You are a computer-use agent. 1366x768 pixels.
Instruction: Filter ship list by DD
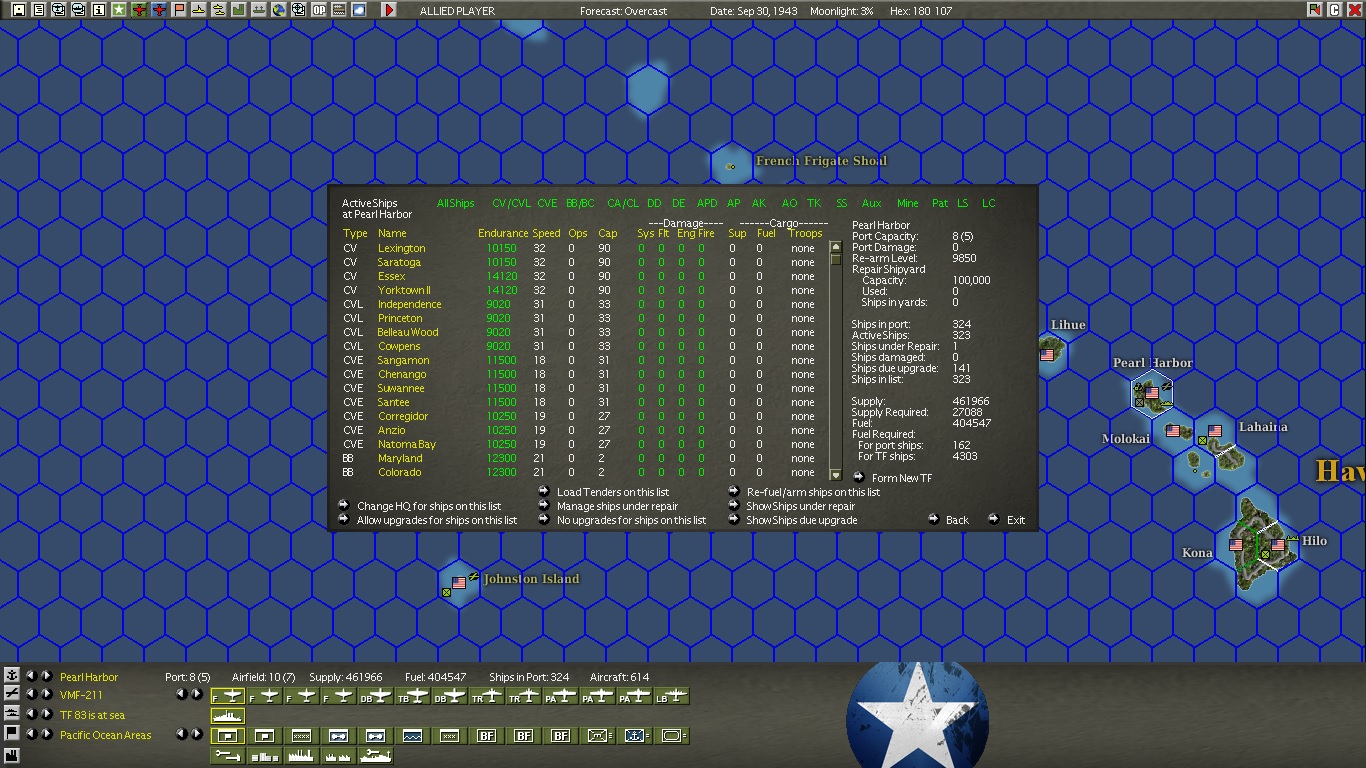click(654, 203)
